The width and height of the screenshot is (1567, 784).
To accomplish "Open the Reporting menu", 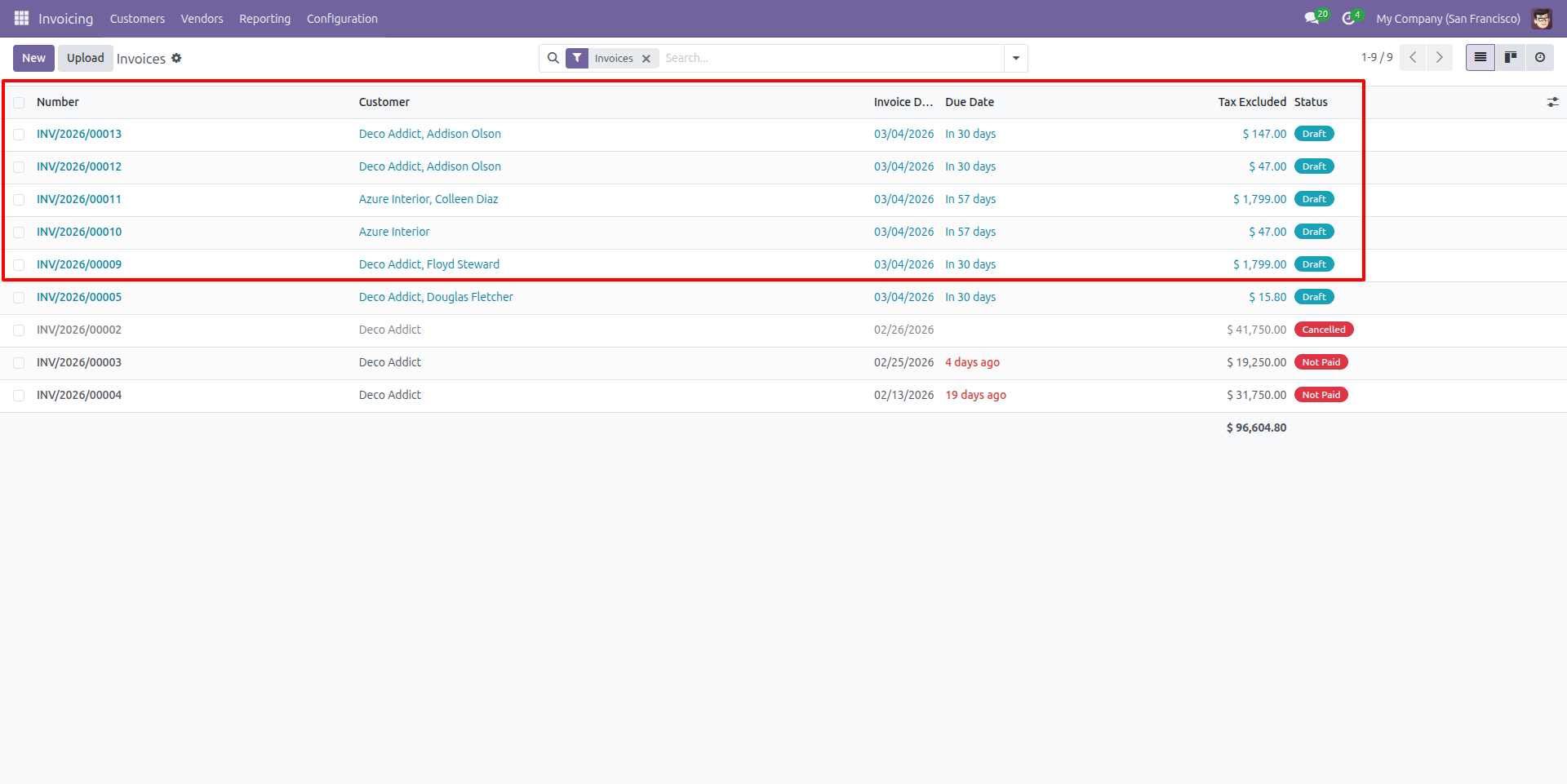I will click(x=264, y=18).
